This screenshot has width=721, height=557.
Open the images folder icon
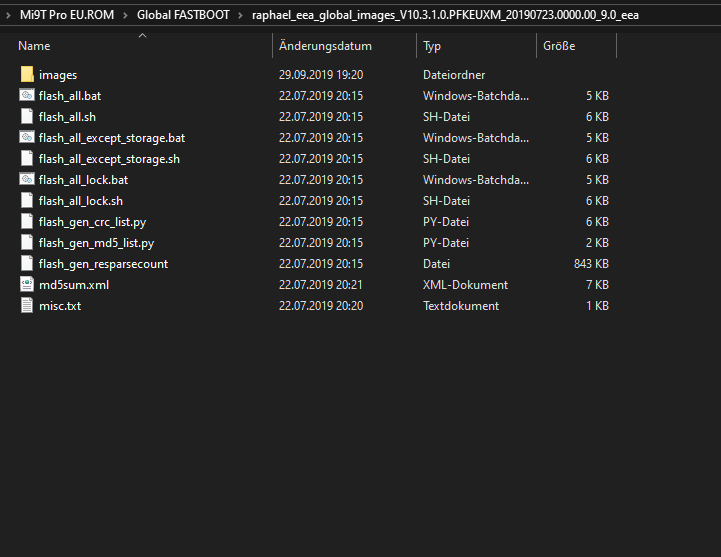coord(27,75)
